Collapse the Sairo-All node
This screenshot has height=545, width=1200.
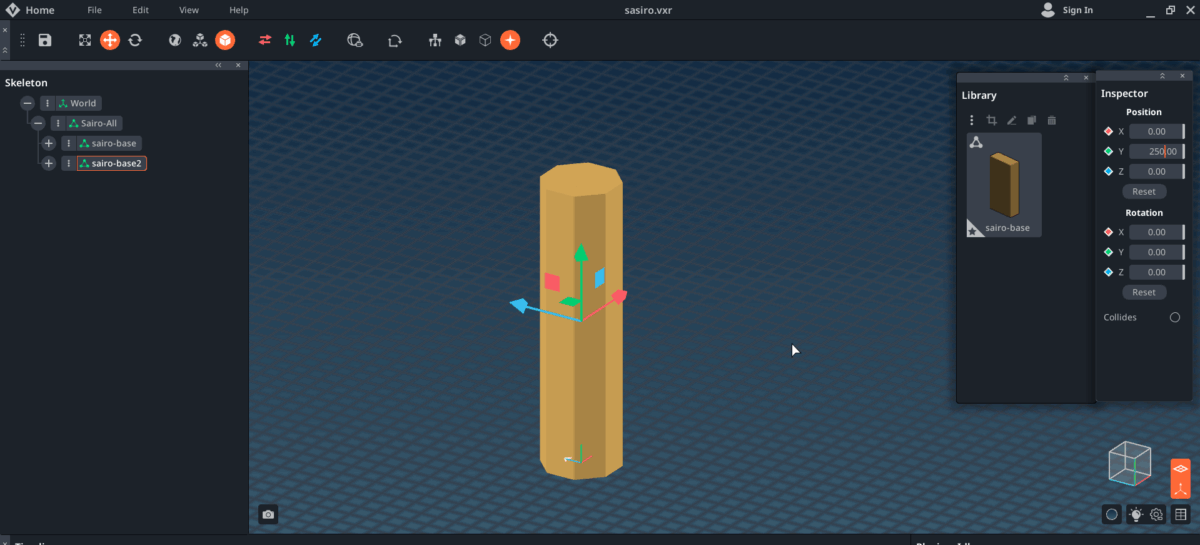(x=38, y=123)
